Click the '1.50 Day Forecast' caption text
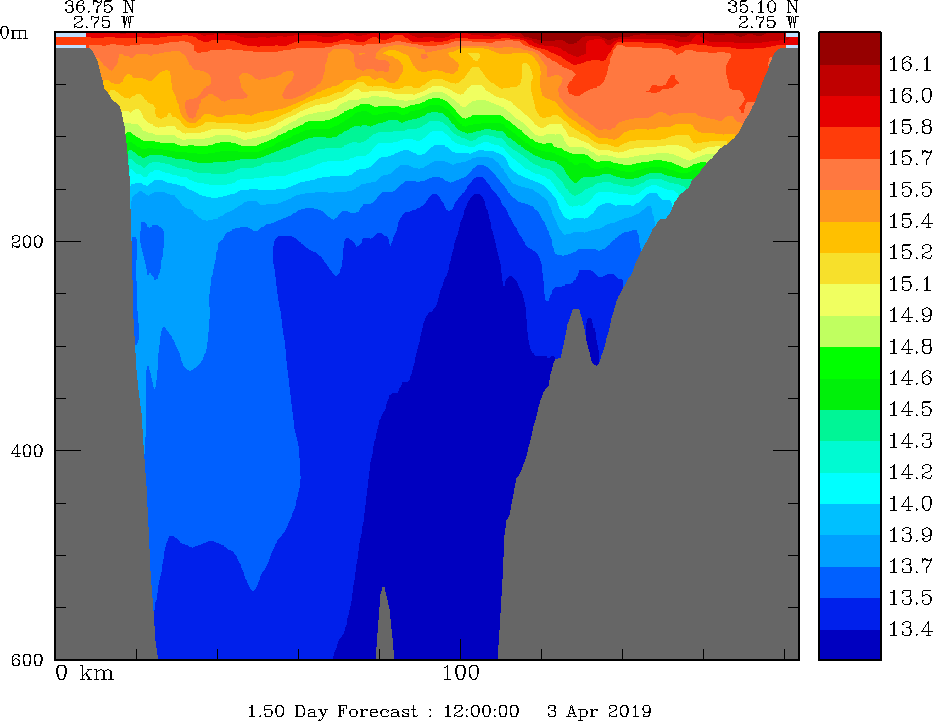Image resolution: width=933 pixels, height=721 pixels. (x=333, y=711)
